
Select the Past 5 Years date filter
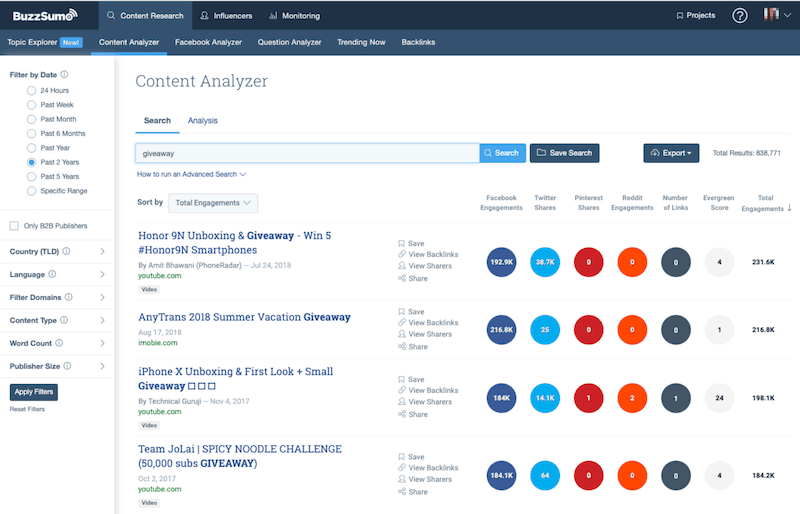coord(32,176)
